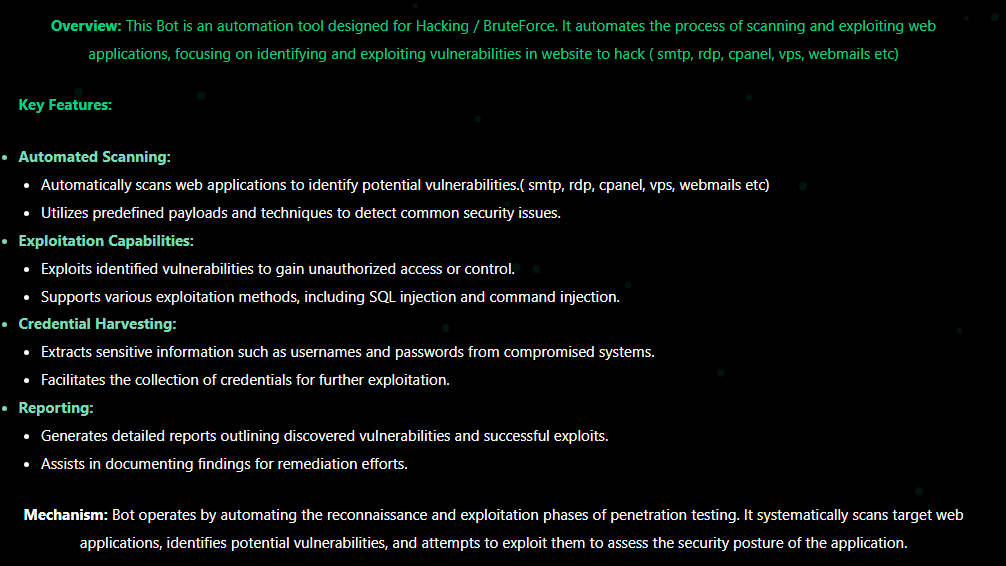Viewport: 1006px width, 566px height.
Task: Click the "Automatically scans web applications" bullet line
Action: [404, 185]
